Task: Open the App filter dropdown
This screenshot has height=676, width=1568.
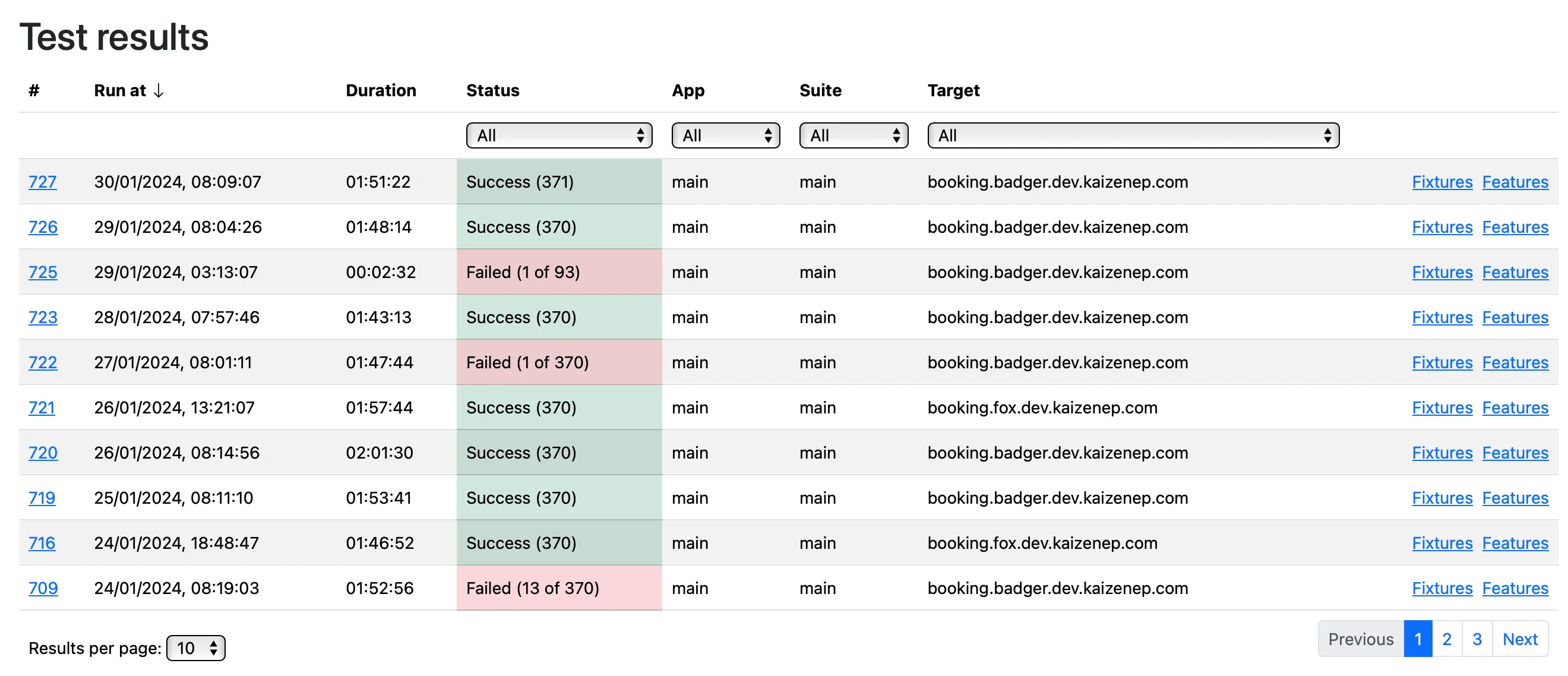Action: [x=725, y=135]
